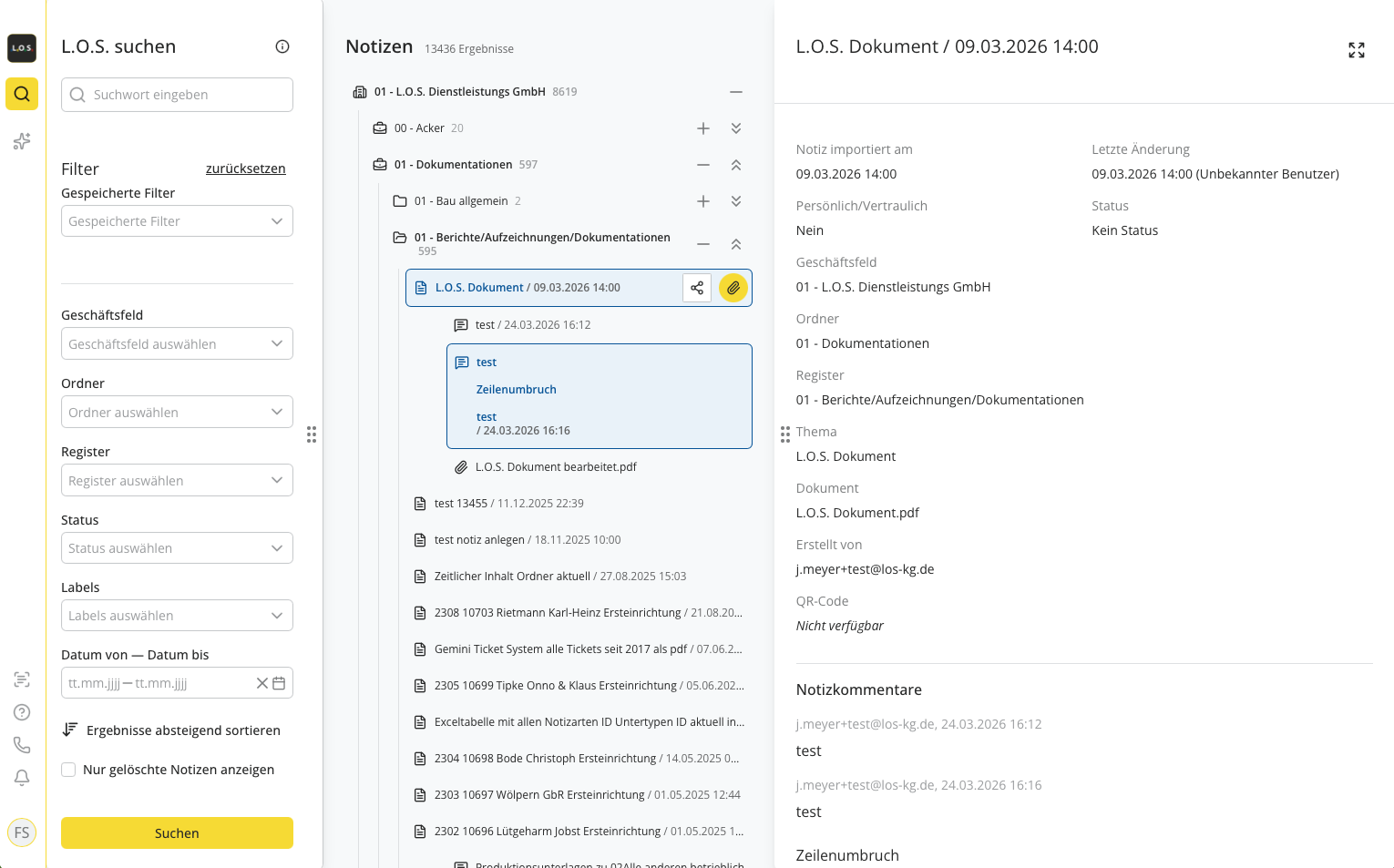This screenshot has height=868, width=1394.
Task: Click the L.O.S. Dienstleistungs GmbH building icon
Action: click(360, 92)
